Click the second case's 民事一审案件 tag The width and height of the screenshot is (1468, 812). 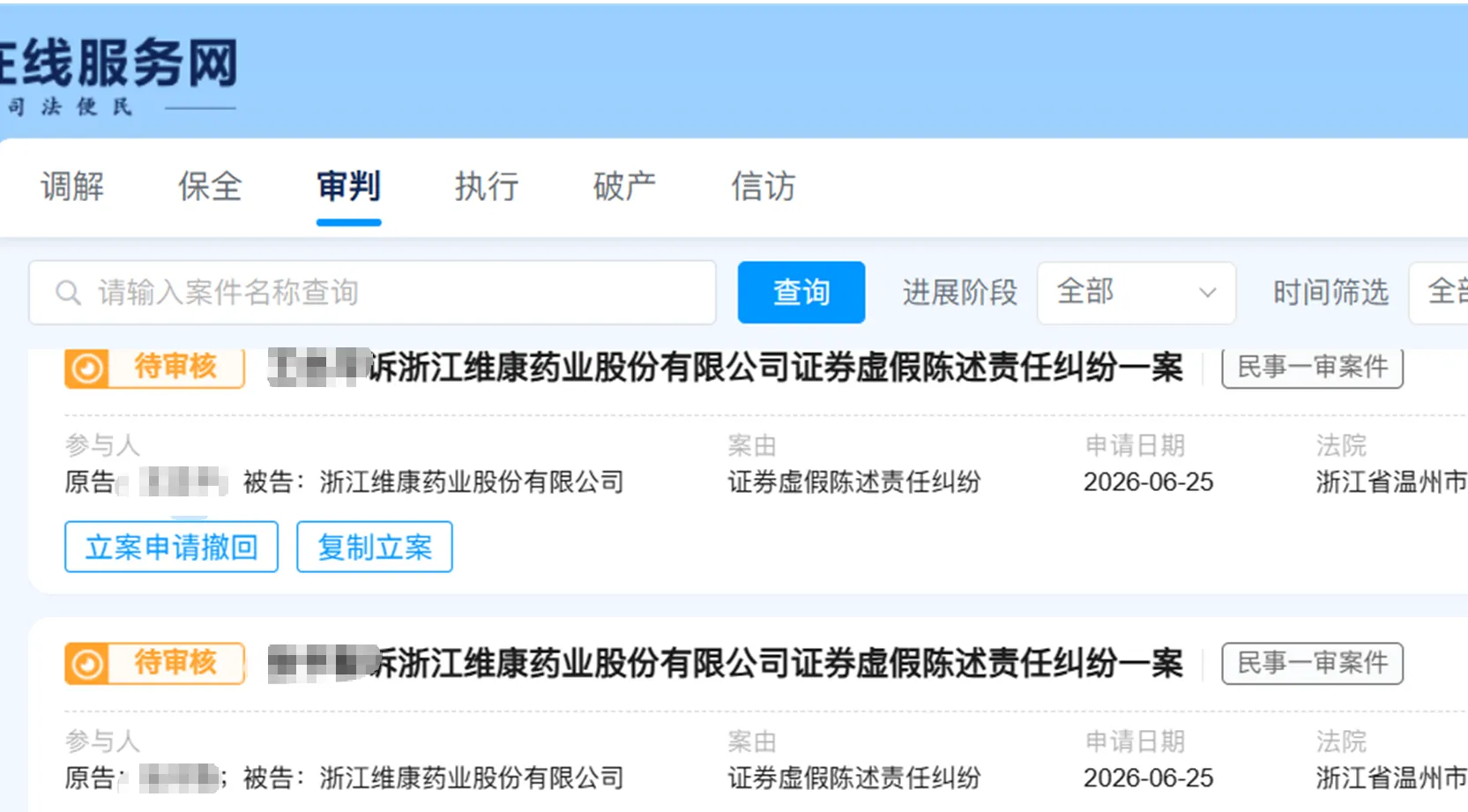(1312, 664)
